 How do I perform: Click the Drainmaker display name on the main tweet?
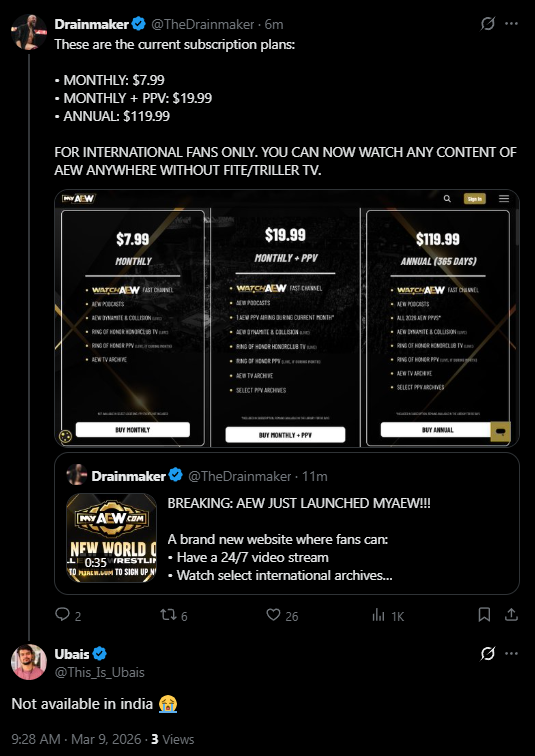(92, 24)
